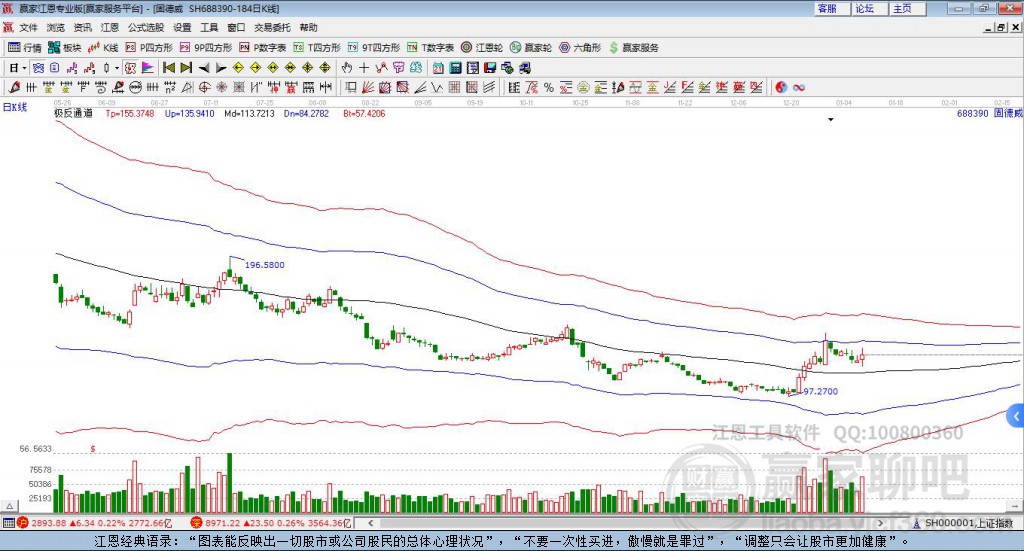Screen dimensions: 1024x551
Task: Click the Up=135.9410 indicator value
Action: point(189,113)
